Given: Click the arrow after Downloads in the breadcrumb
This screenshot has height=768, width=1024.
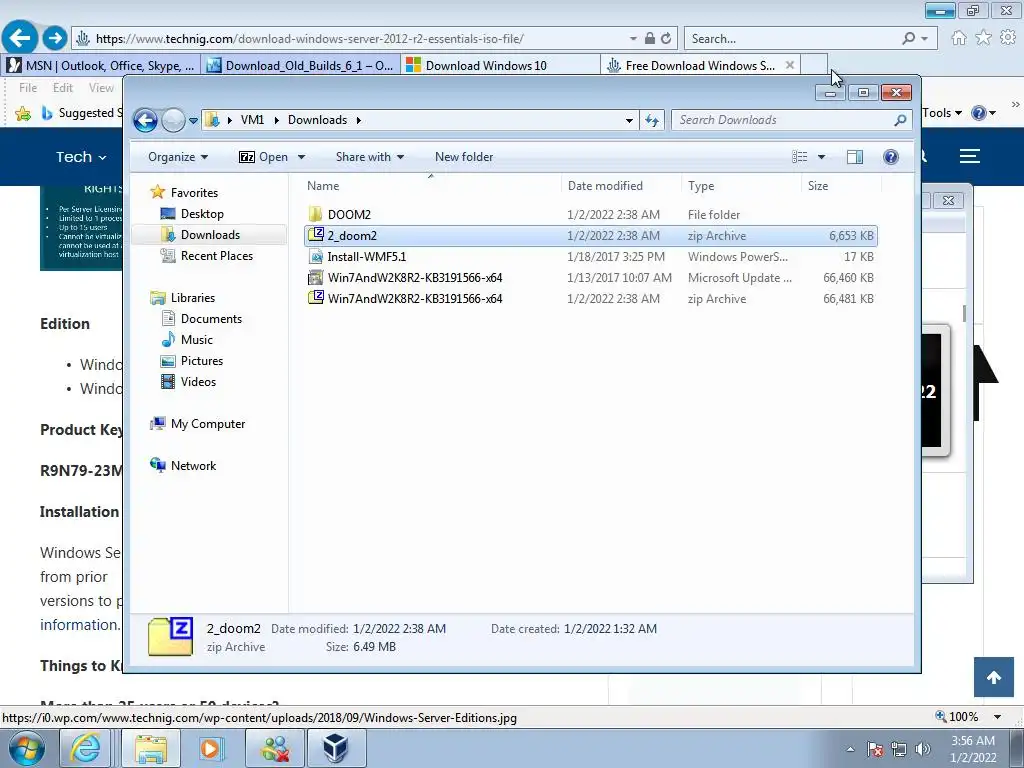Looking at the screenshot, I should (x=359, y=120).
